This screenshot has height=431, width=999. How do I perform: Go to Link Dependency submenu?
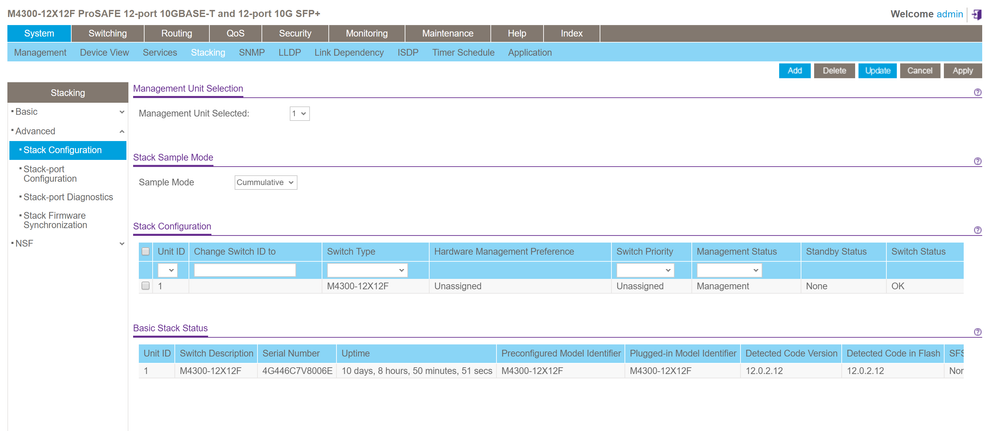pyautogui.click(x=349, y=53)
